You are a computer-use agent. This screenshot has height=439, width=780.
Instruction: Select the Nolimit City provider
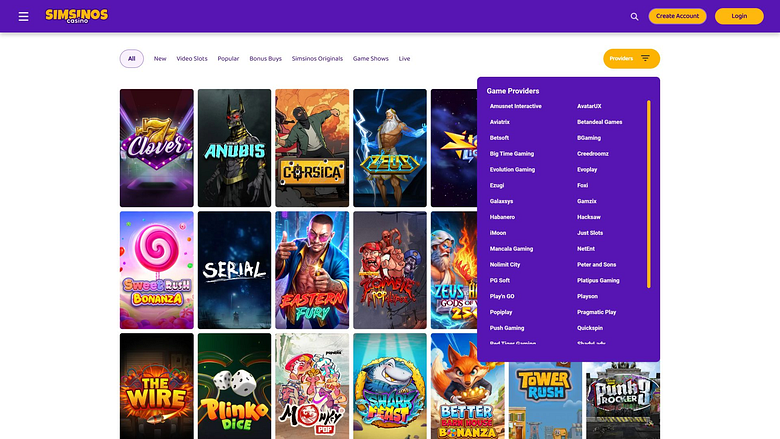click(x=504, y=265)
